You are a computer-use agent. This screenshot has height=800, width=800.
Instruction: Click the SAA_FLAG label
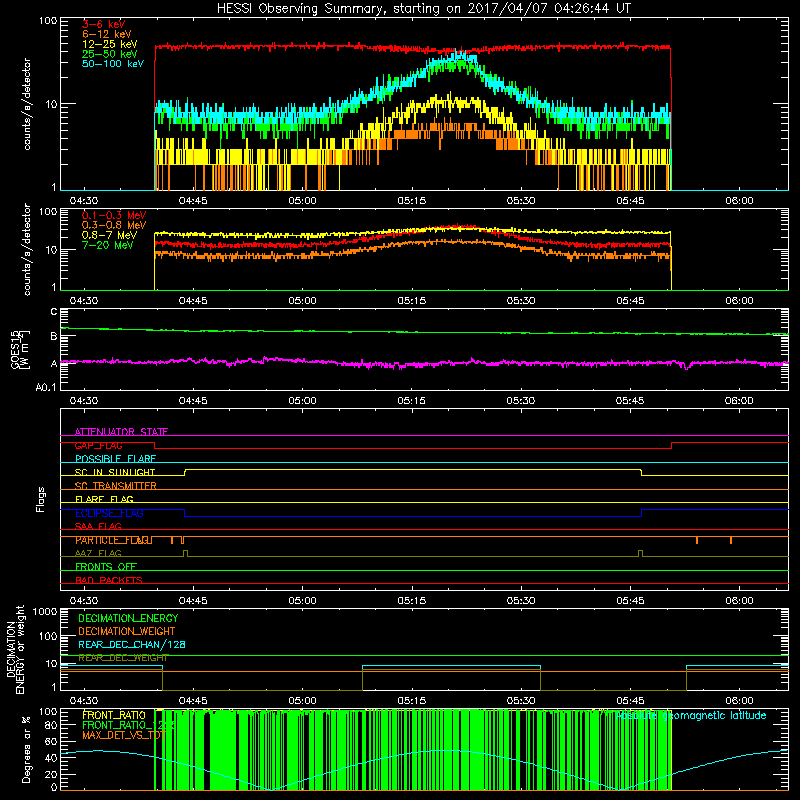(x=98, y=526)
